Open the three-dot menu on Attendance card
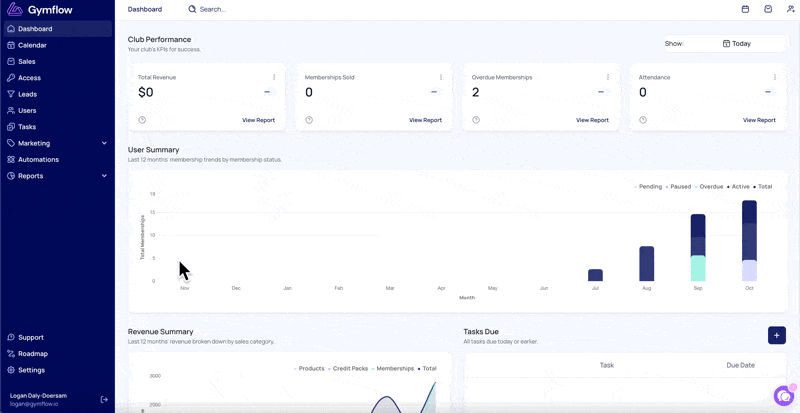Image resolution: width=800 pixels, height=413 pixels. 775,77
